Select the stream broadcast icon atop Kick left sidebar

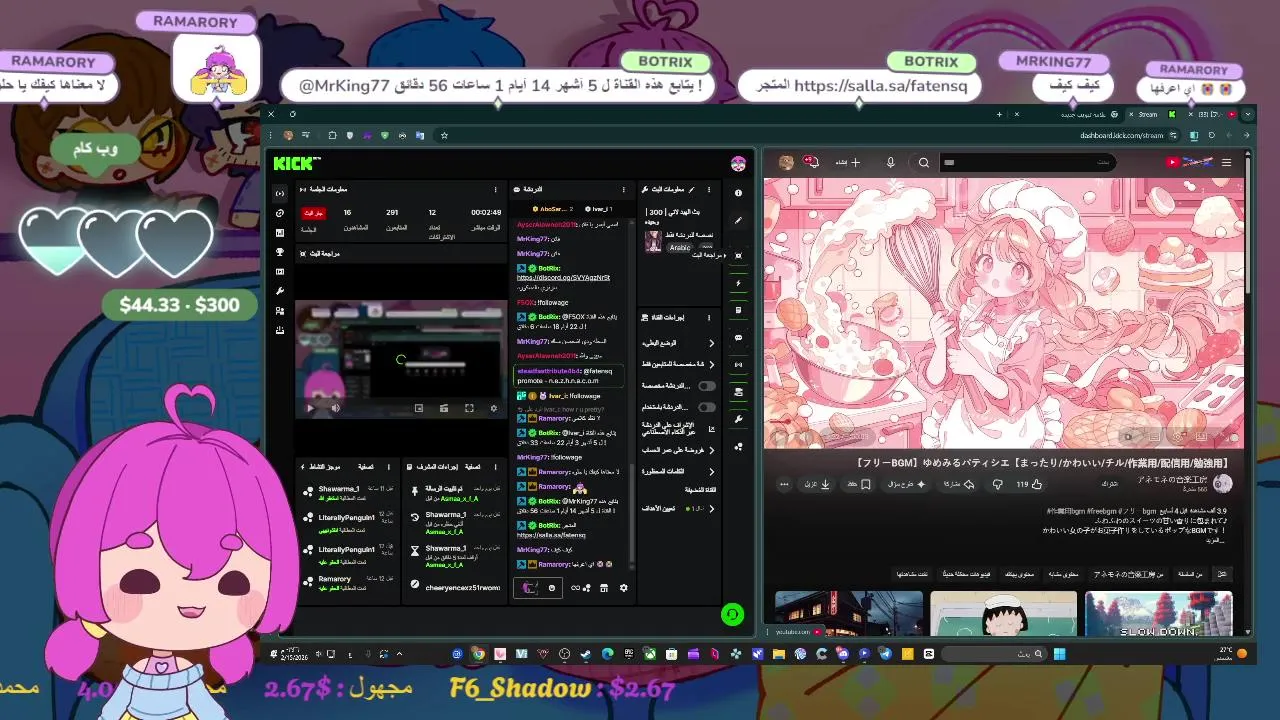click(x=280, y=193)
